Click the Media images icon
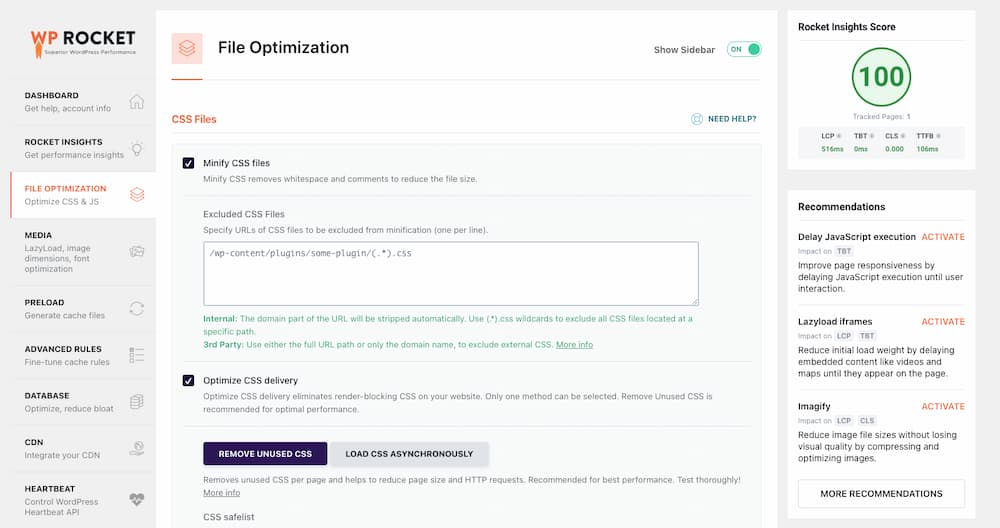The width and height of the screenshot is (1000, 528). click(136, 251)
